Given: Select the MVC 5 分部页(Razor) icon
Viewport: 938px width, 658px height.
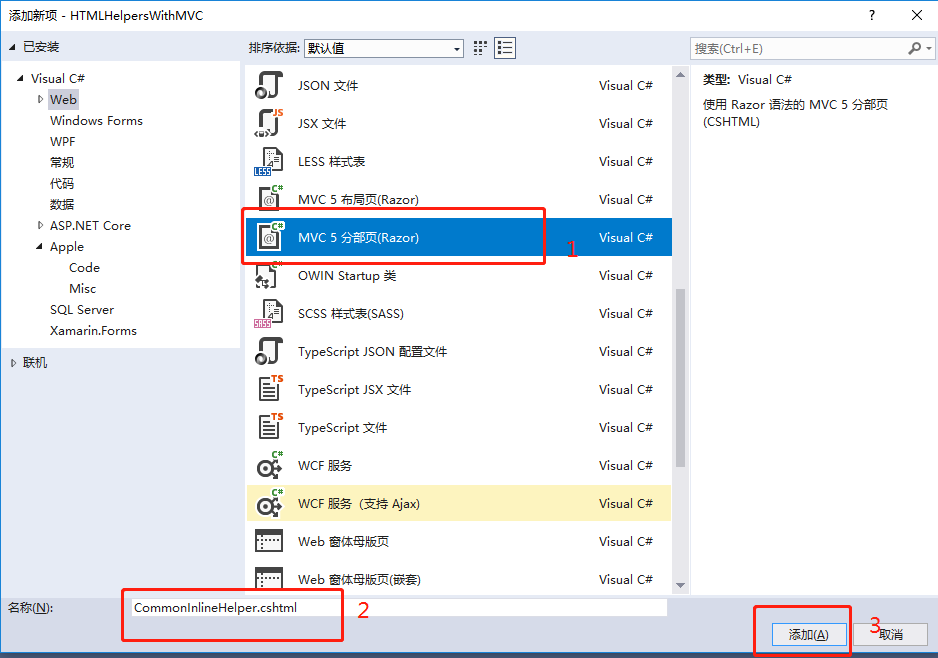Looking at the screenshot, I should click(x=269, y=237).
